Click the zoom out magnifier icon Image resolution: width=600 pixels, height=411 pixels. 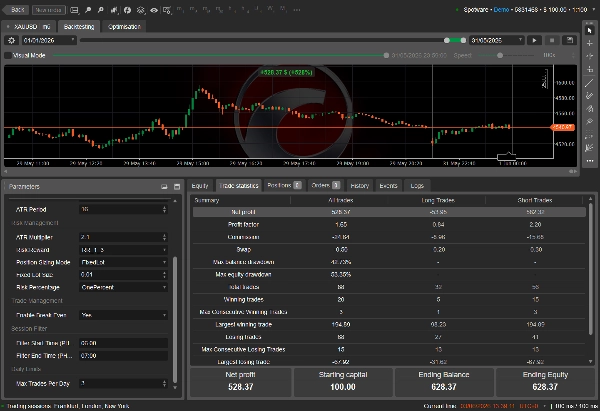point(101,10)
